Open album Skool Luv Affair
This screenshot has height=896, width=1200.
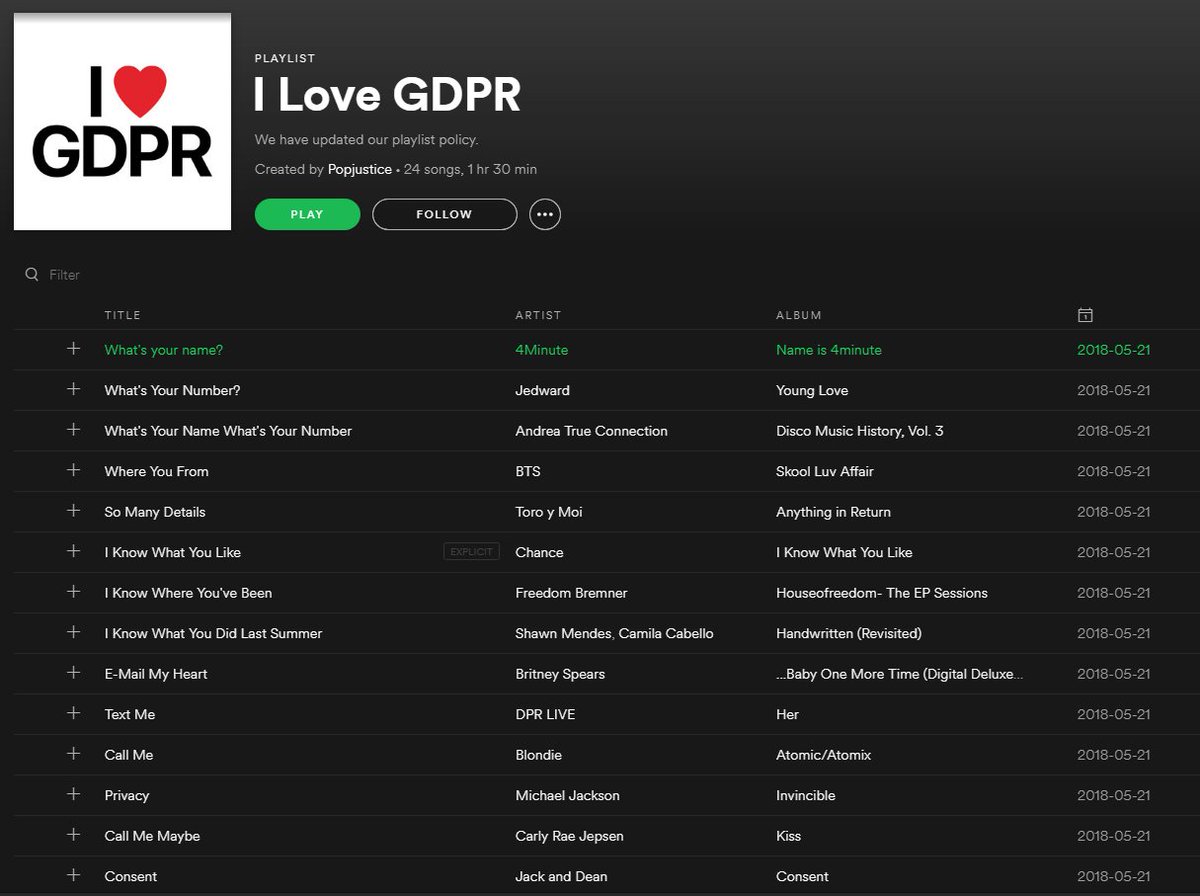[x=825, y=471]
